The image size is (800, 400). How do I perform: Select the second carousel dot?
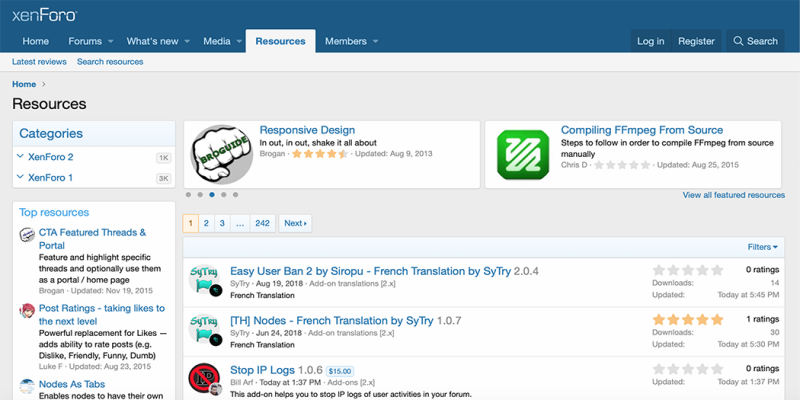tap(200, 194)
